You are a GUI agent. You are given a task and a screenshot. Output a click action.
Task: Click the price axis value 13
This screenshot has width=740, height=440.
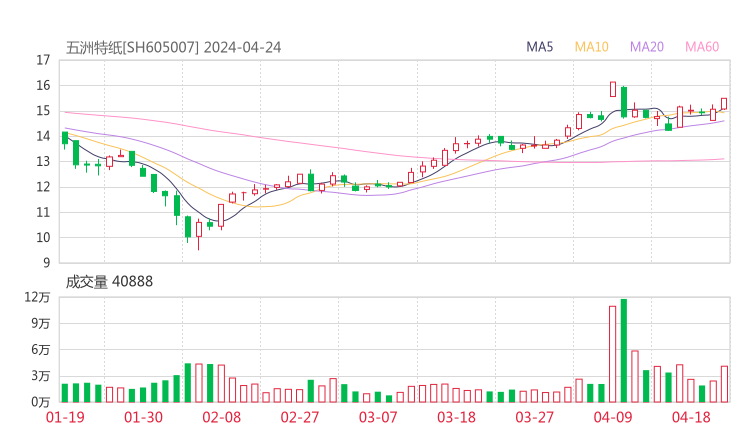43,161
